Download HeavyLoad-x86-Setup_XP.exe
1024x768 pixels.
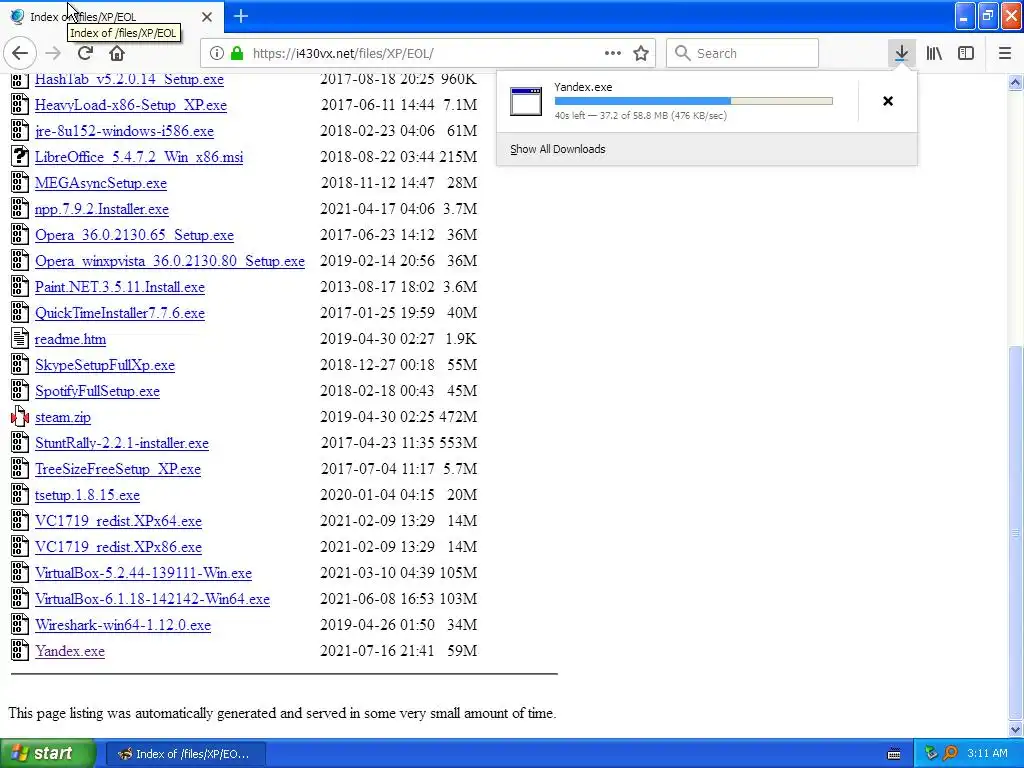click(131, 105)
